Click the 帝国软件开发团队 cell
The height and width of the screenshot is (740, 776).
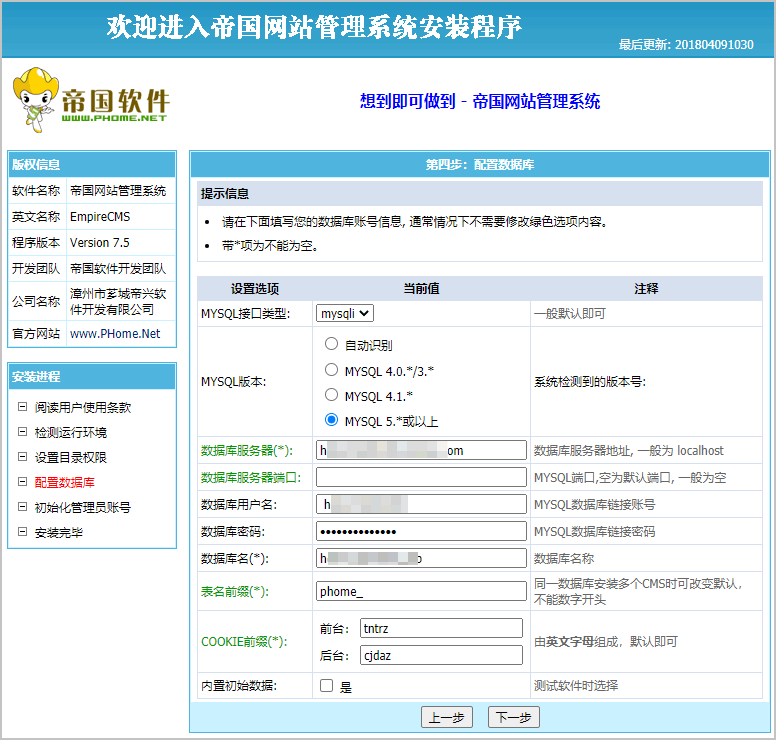pos(121,269)
